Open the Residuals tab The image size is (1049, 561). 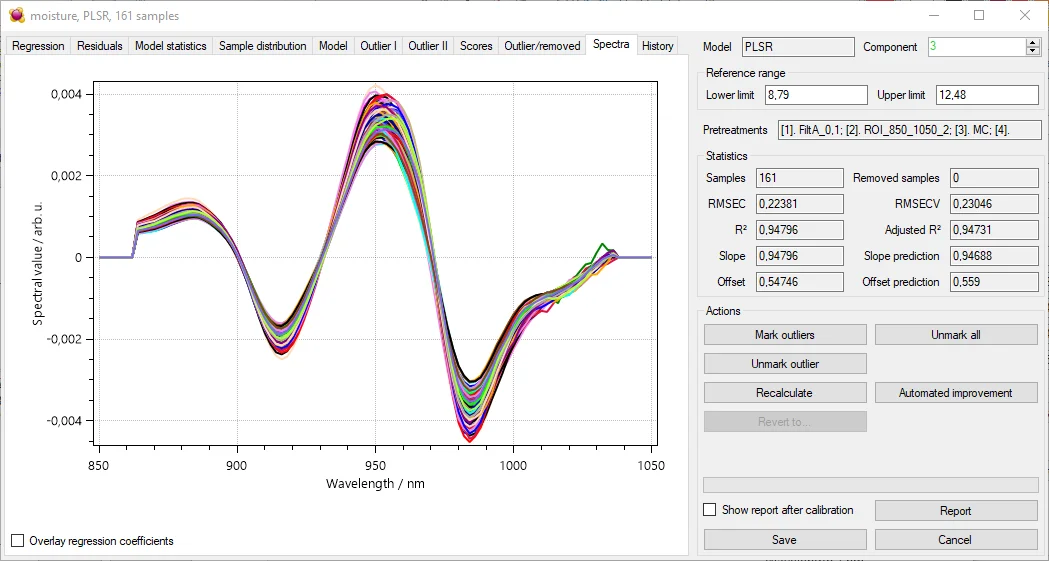100,46
